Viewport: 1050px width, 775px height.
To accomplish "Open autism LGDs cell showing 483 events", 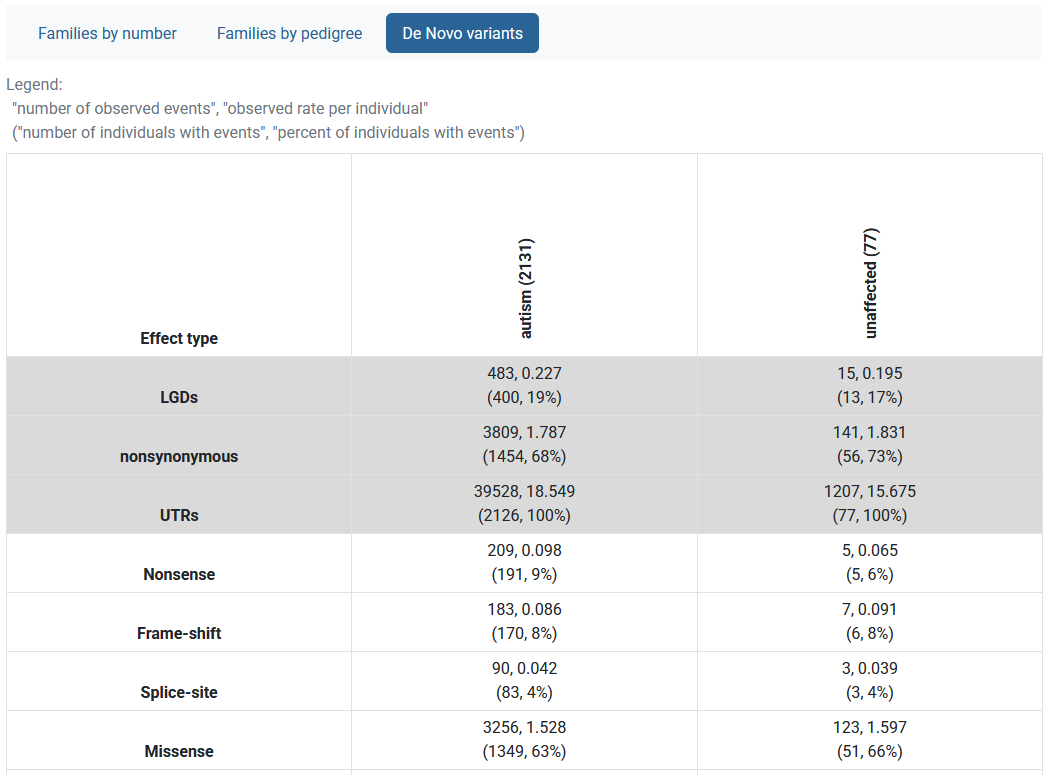I will (524, 385).
